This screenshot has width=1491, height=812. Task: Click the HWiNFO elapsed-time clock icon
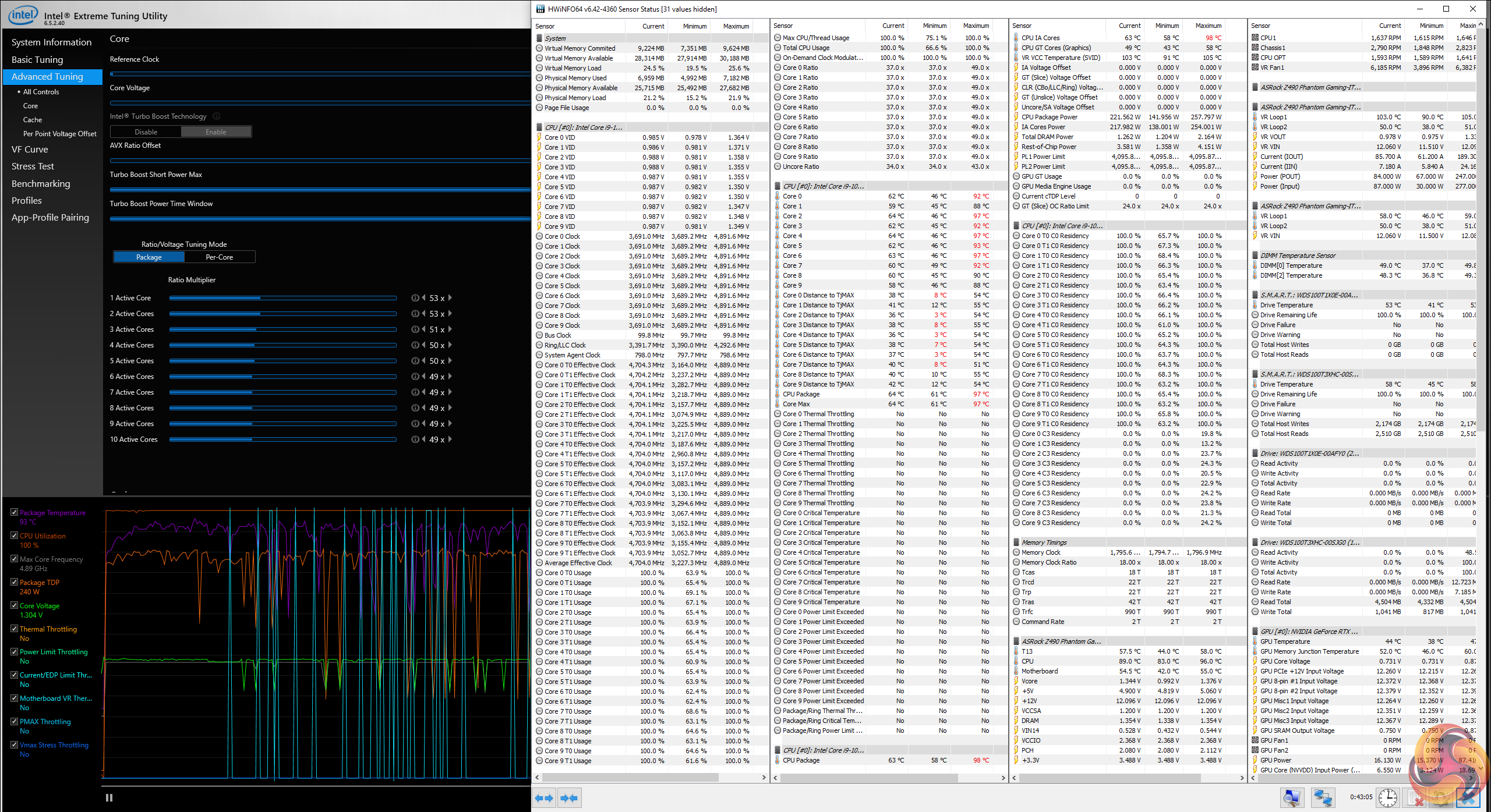1387,797
